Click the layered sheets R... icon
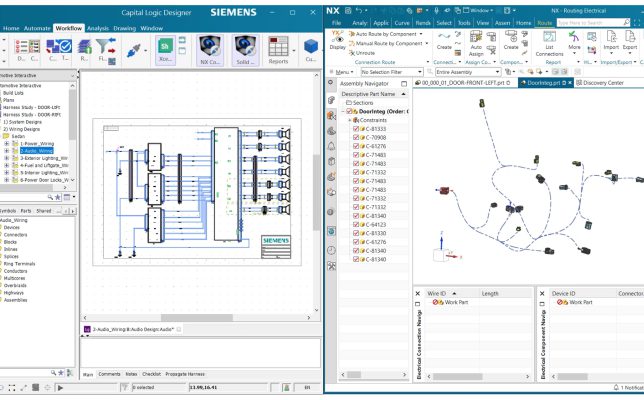 tap(84, 50)
